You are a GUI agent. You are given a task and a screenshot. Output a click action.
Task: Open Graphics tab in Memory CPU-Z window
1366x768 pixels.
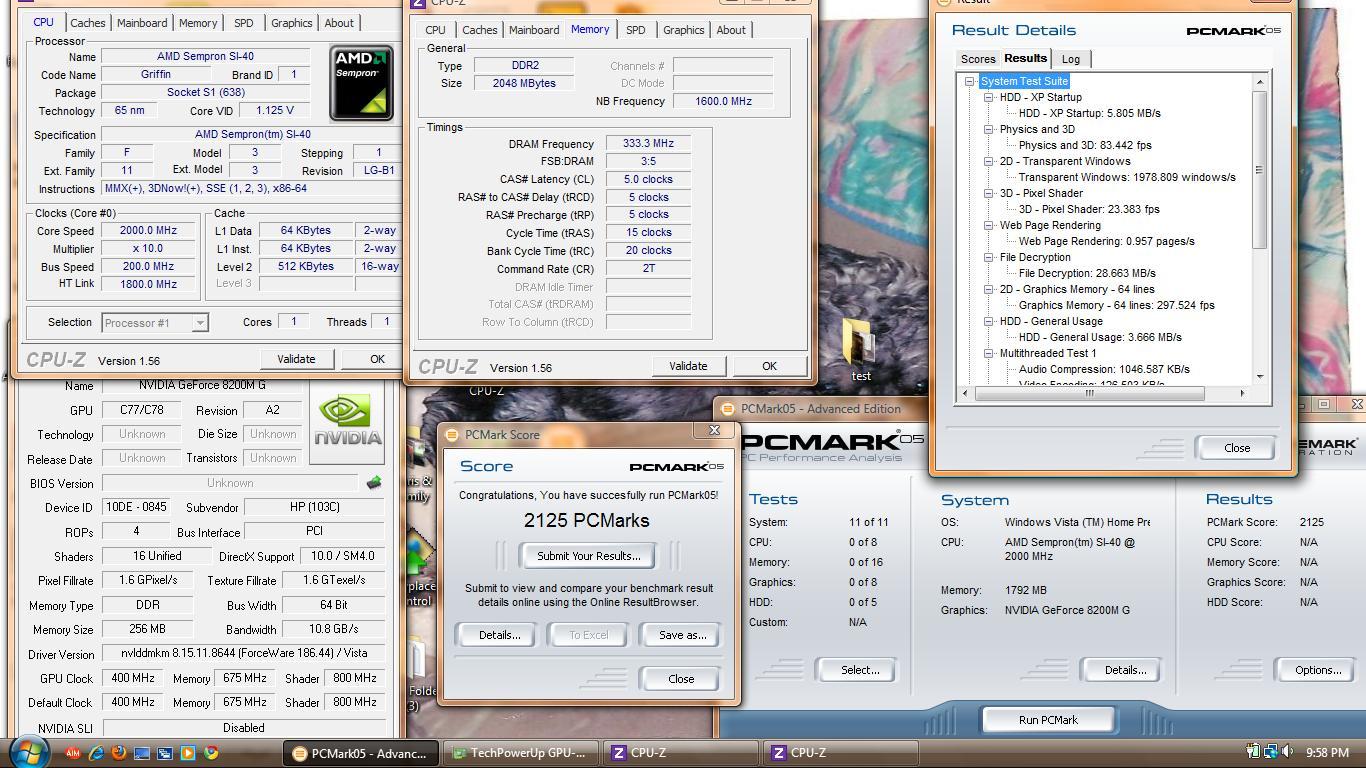[x=684, y=30]
